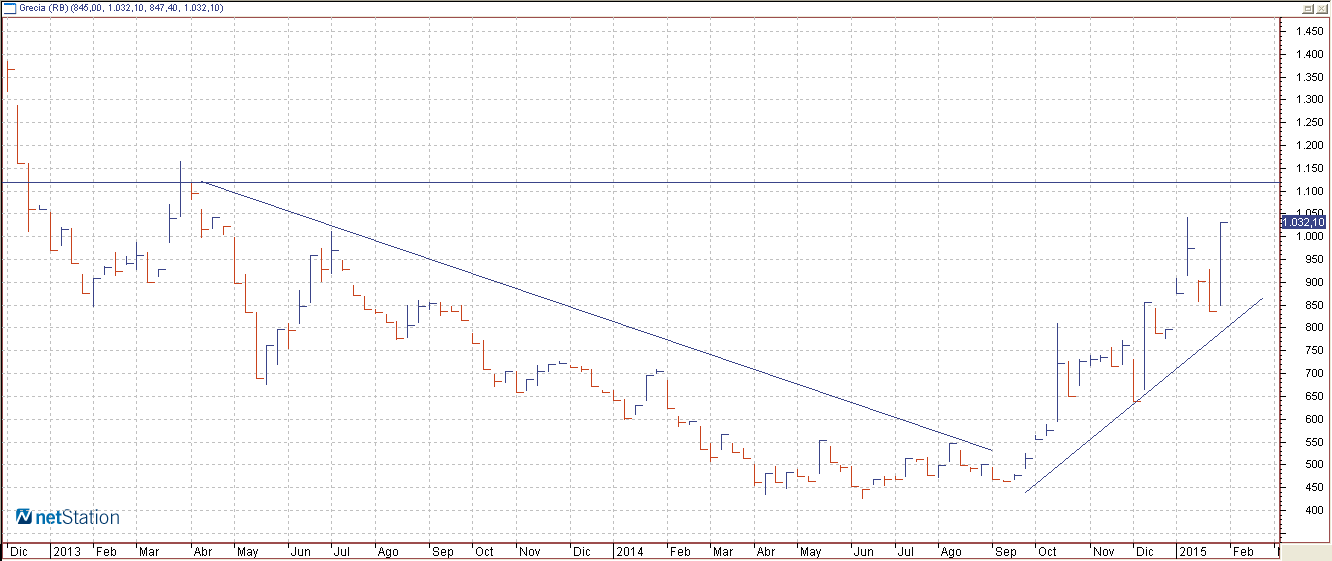Select the current price label 1.032,10
1332x561 pixels.
1304,222
